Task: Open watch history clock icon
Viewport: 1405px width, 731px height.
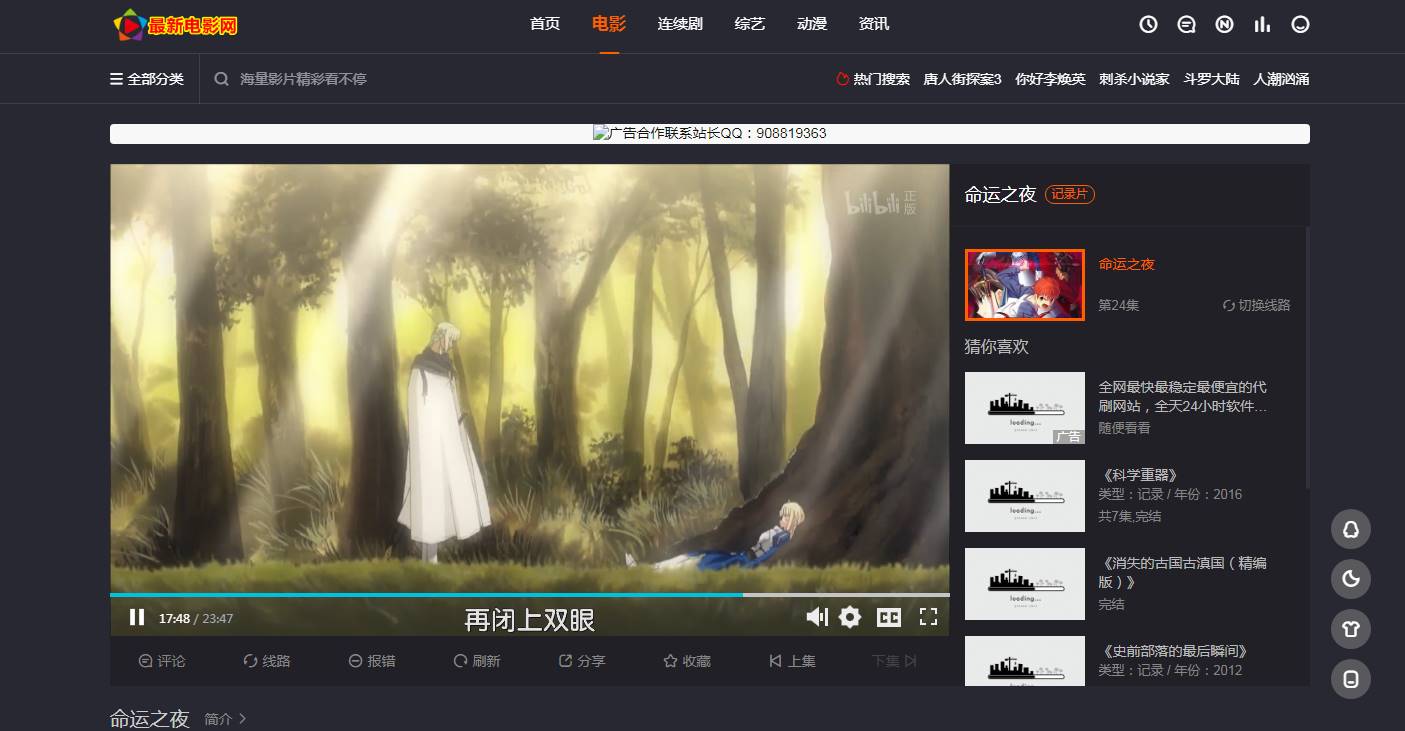Action: click(x=1148, y=24)
